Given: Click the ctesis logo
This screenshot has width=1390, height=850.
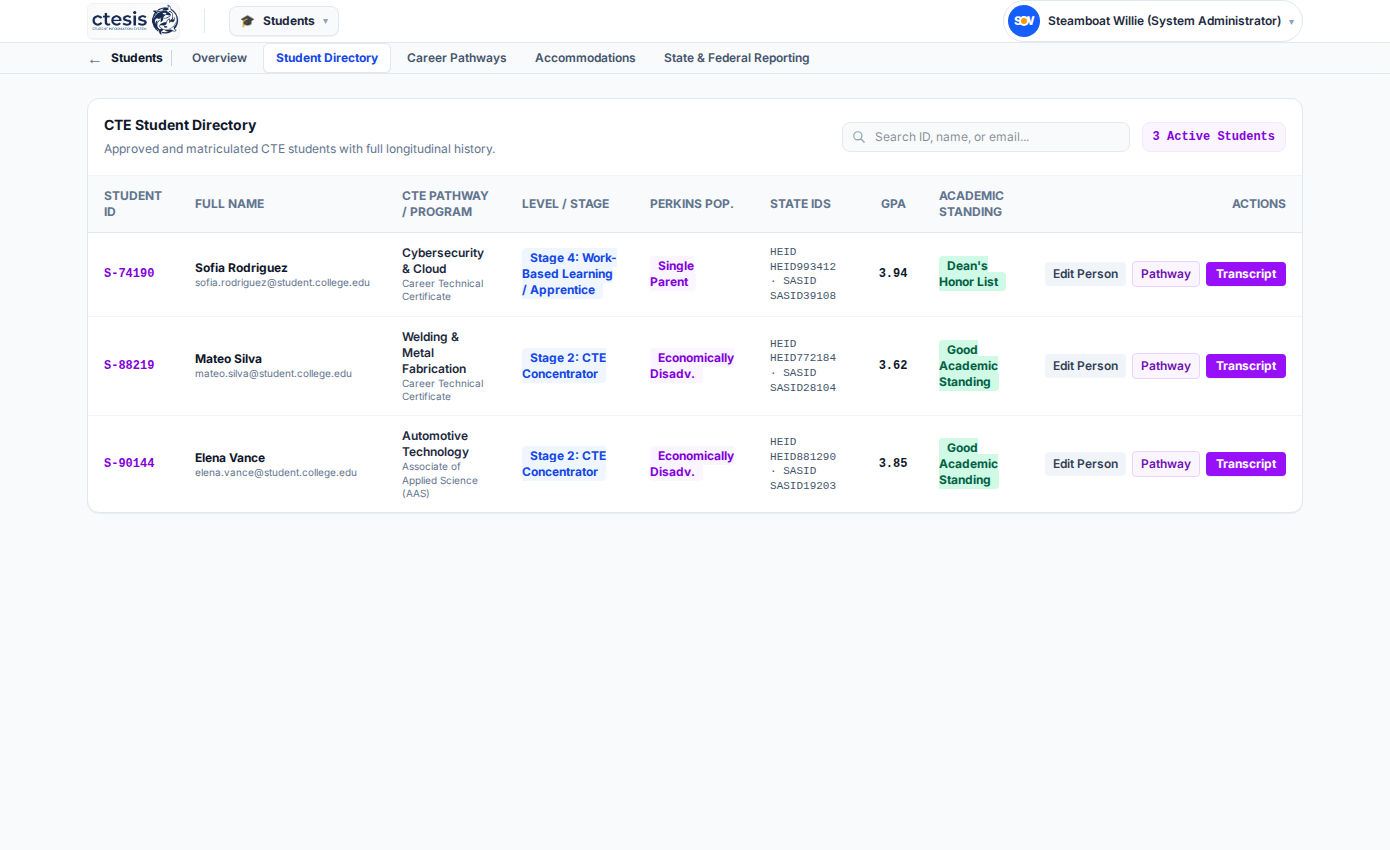Looking at the screenshot, I should [134, 20].
